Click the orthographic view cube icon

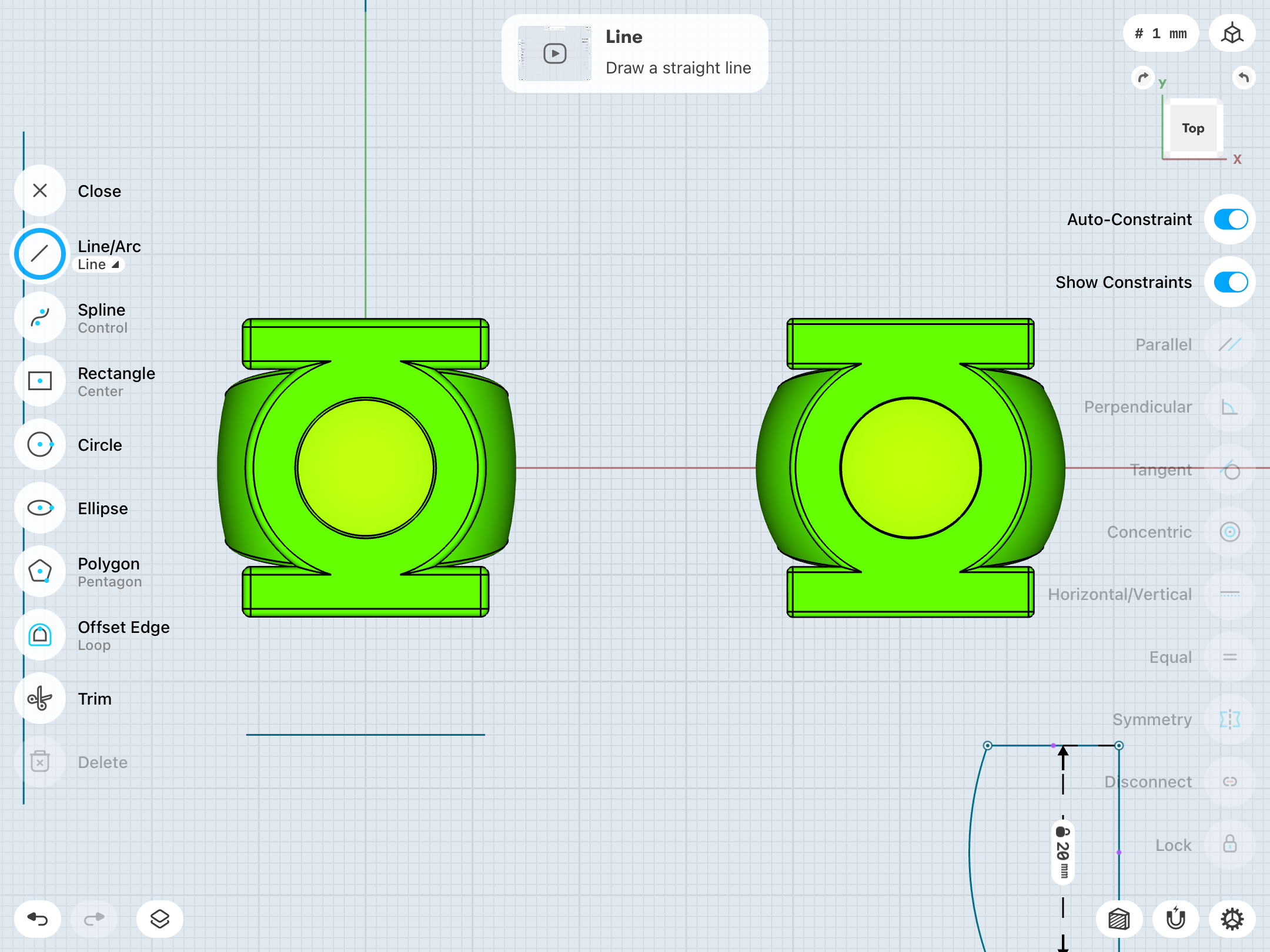[1232, 33]
